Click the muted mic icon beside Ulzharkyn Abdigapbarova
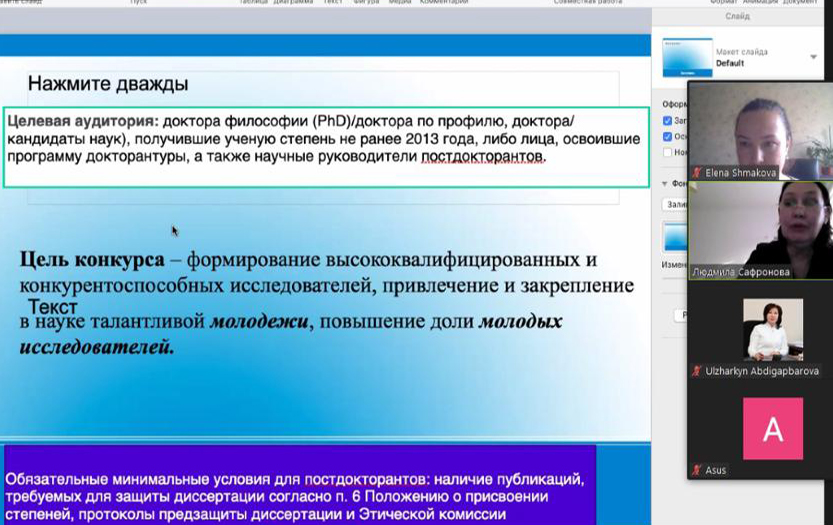The image size is (833, 525). coord(697,371)
